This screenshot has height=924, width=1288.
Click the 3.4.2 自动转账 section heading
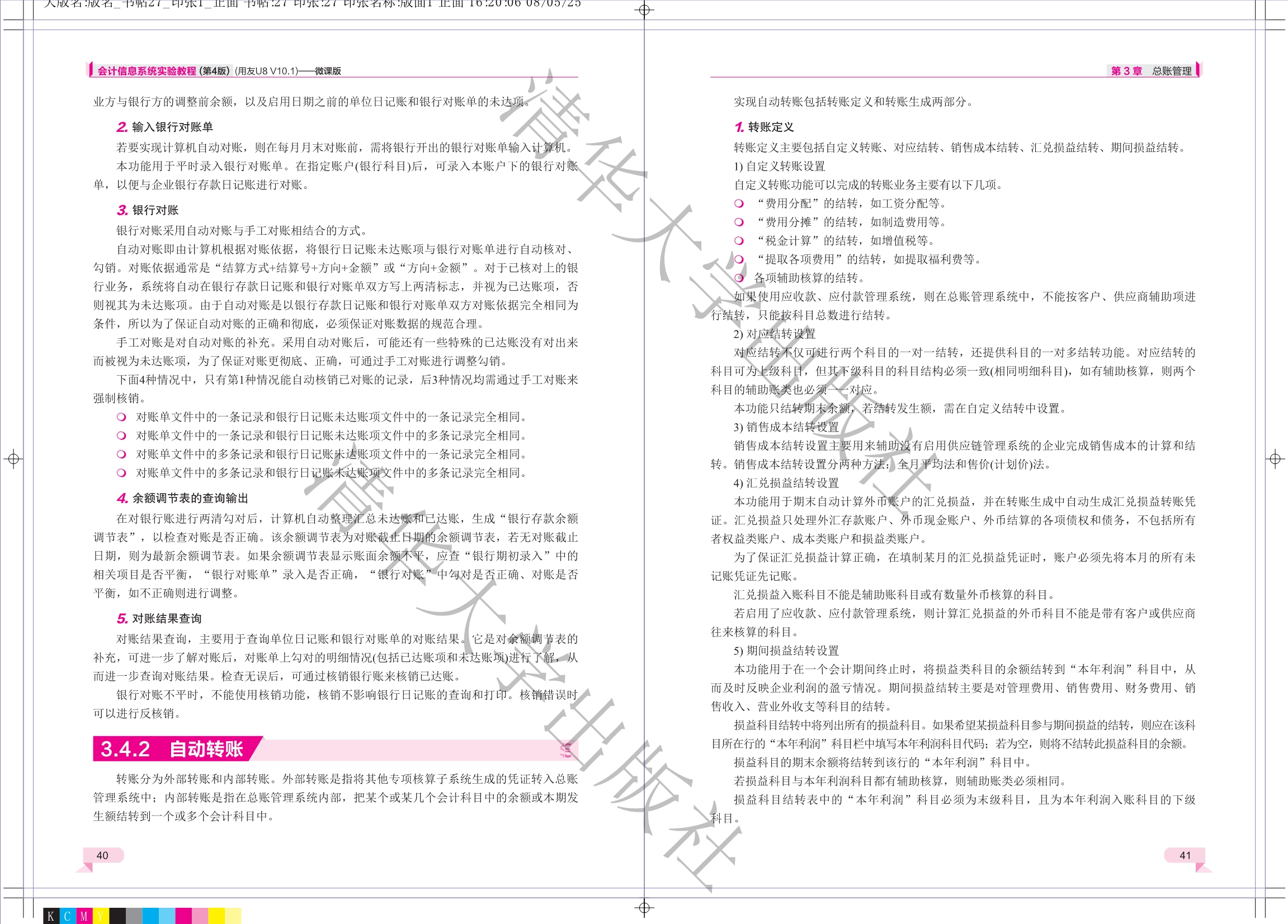pos(173,749)
